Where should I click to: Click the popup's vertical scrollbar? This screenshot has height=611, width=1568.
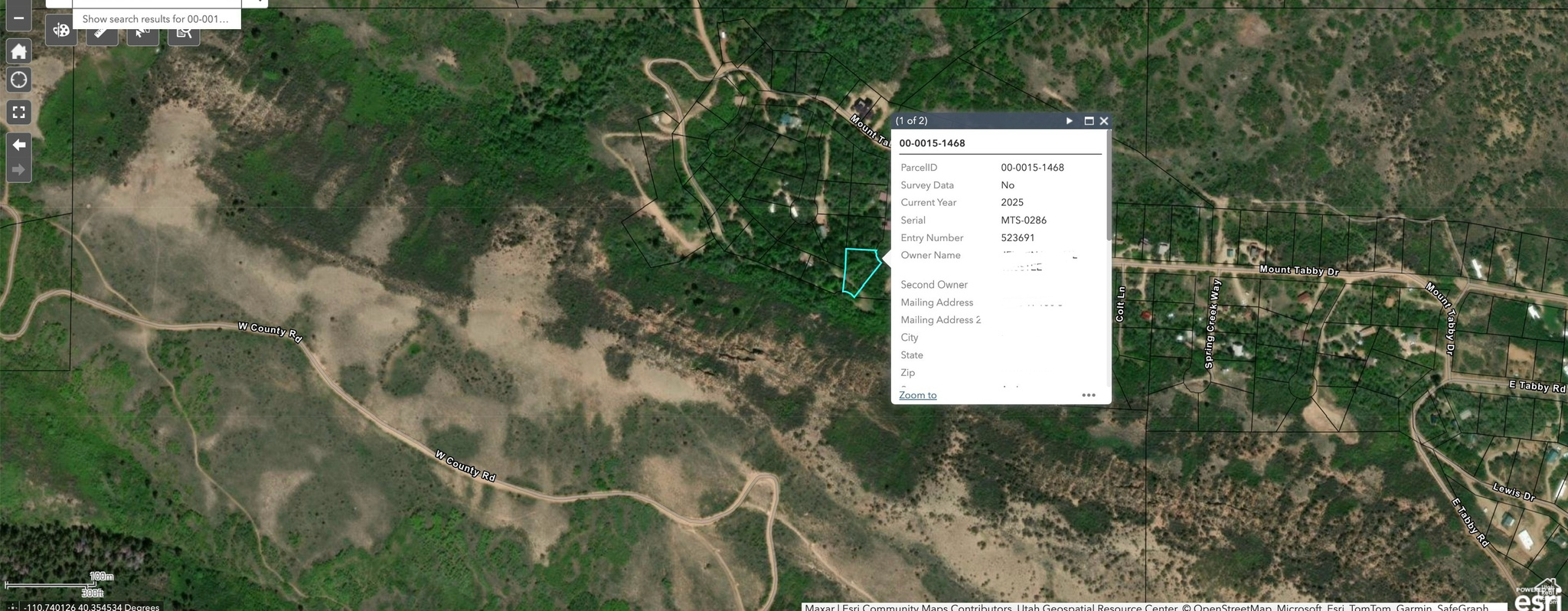pyautogui.click(x=1108, y=191)
